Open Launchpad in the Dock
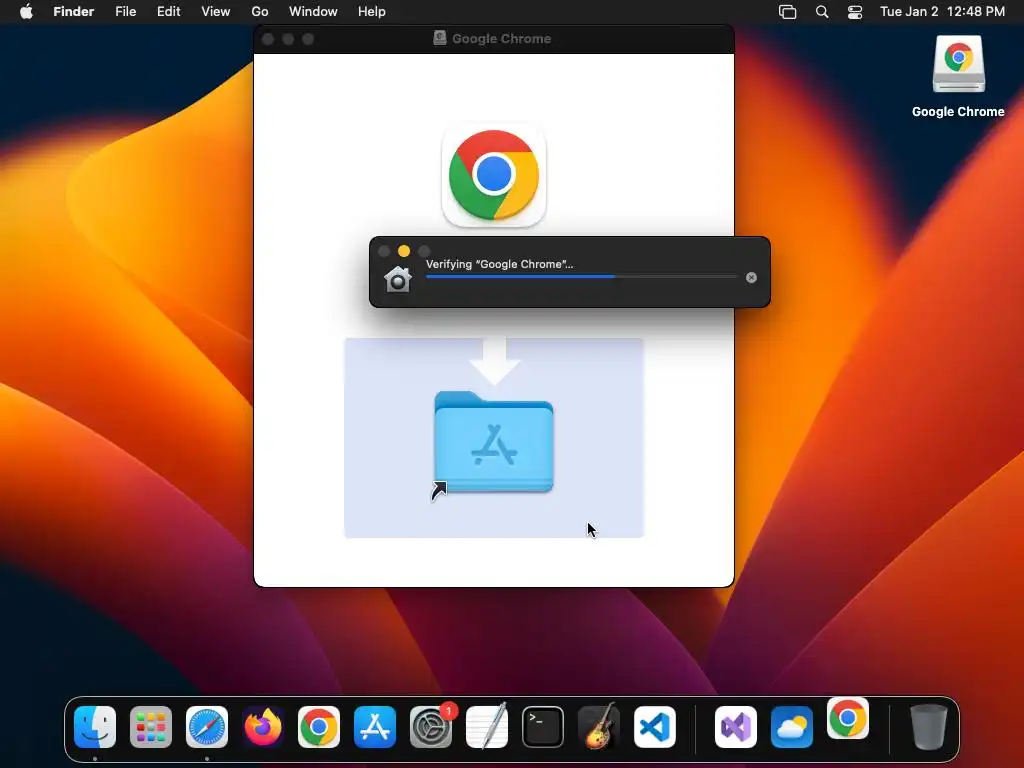The height and width of the screenshot is (768, 1024). coord(151,727)
